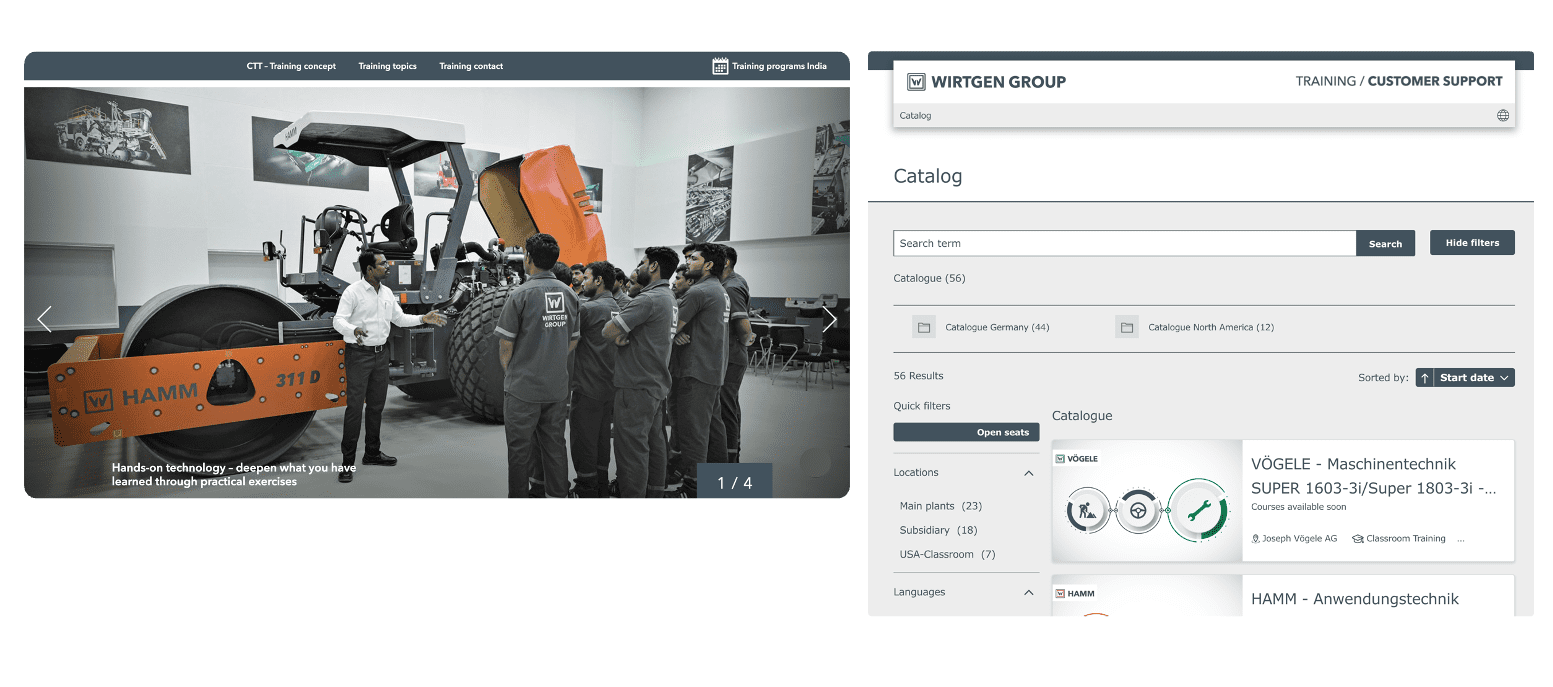
Task: Open the language globe icon
Action: [x=1502, y=116]
